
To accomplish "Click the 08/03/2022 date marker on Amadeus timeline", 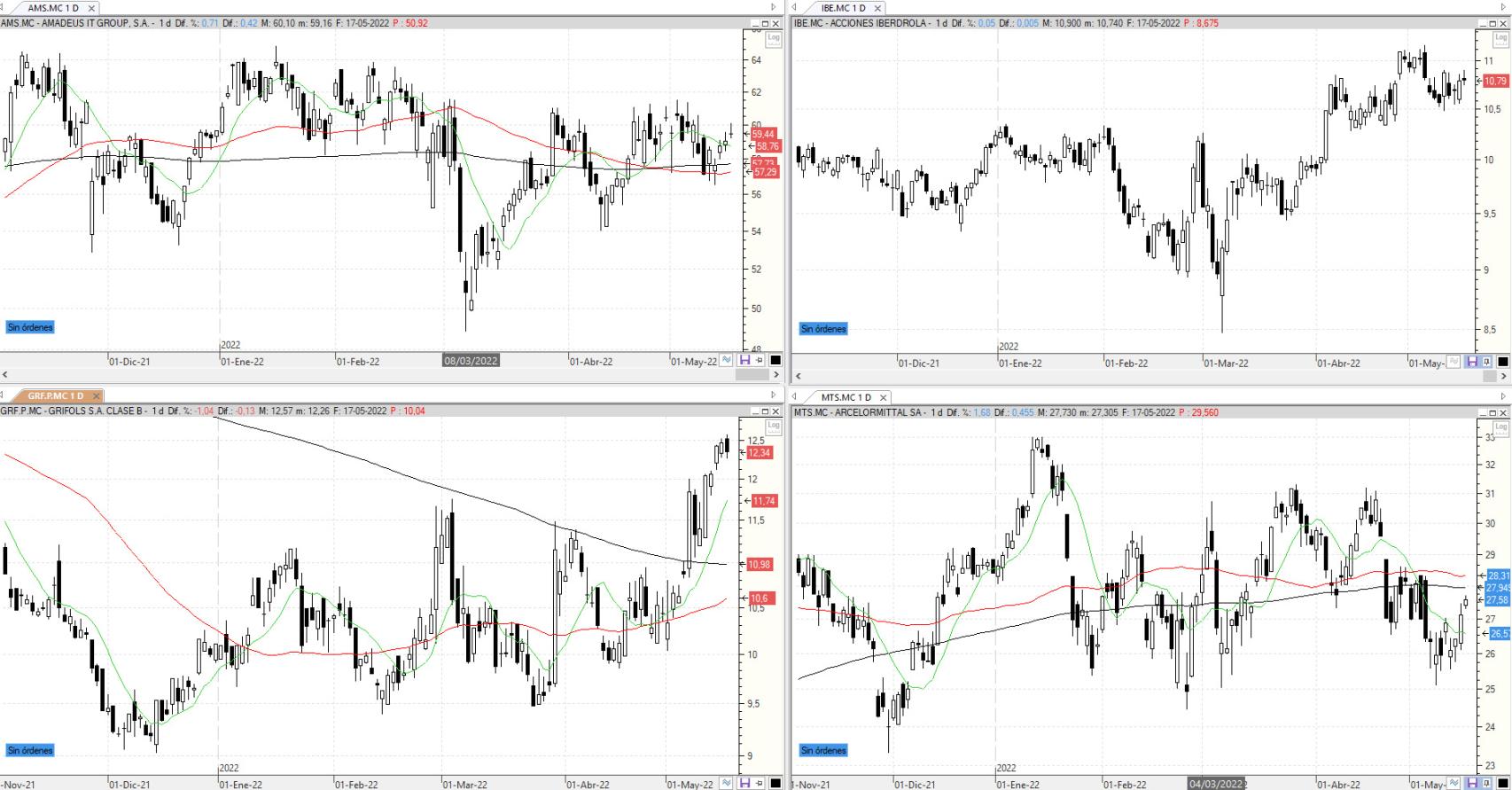I will (x=471, y=361).
